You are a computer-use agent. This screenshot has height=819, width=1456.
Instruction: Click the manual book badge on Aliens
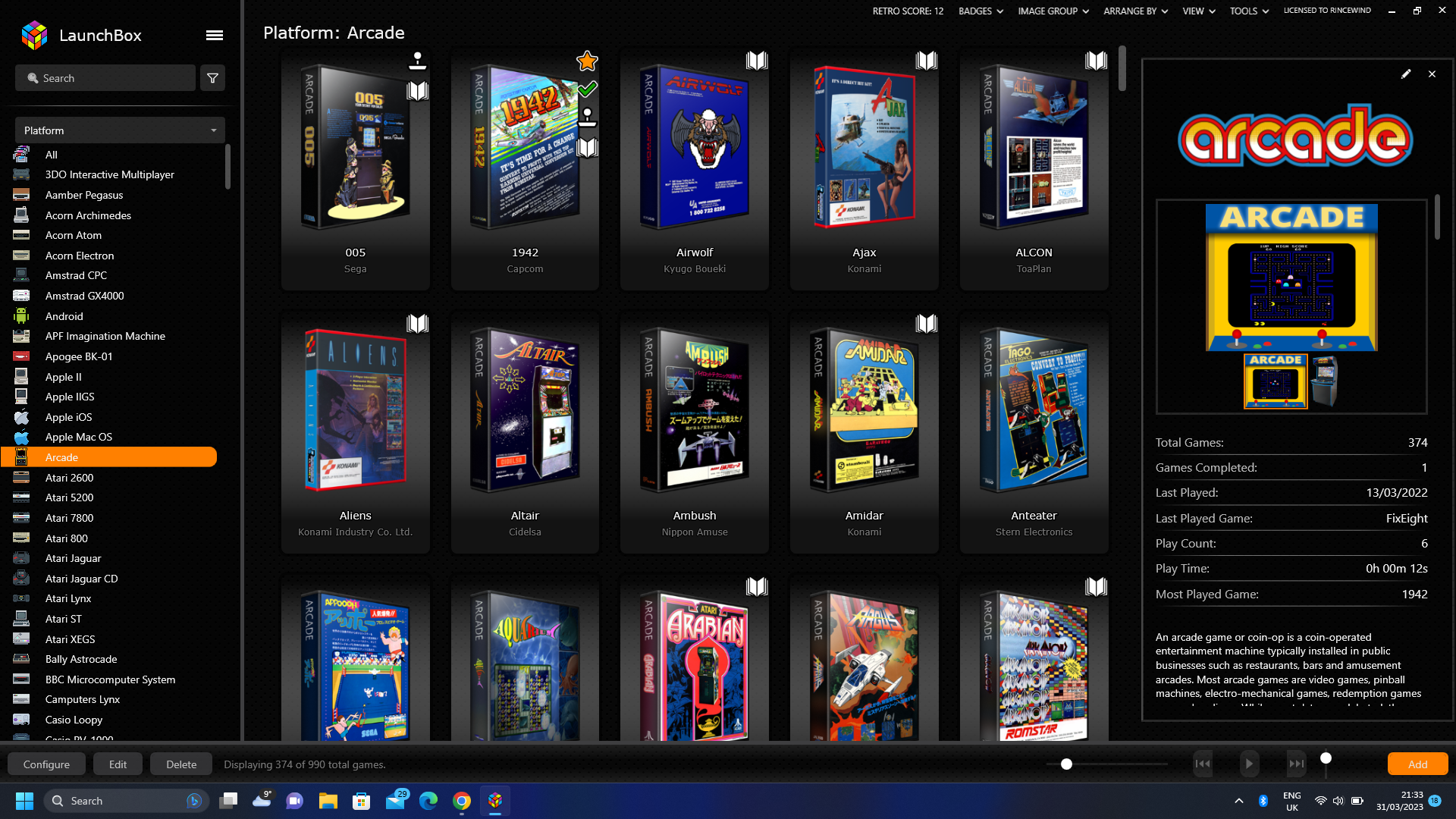[x=417, y=324]
